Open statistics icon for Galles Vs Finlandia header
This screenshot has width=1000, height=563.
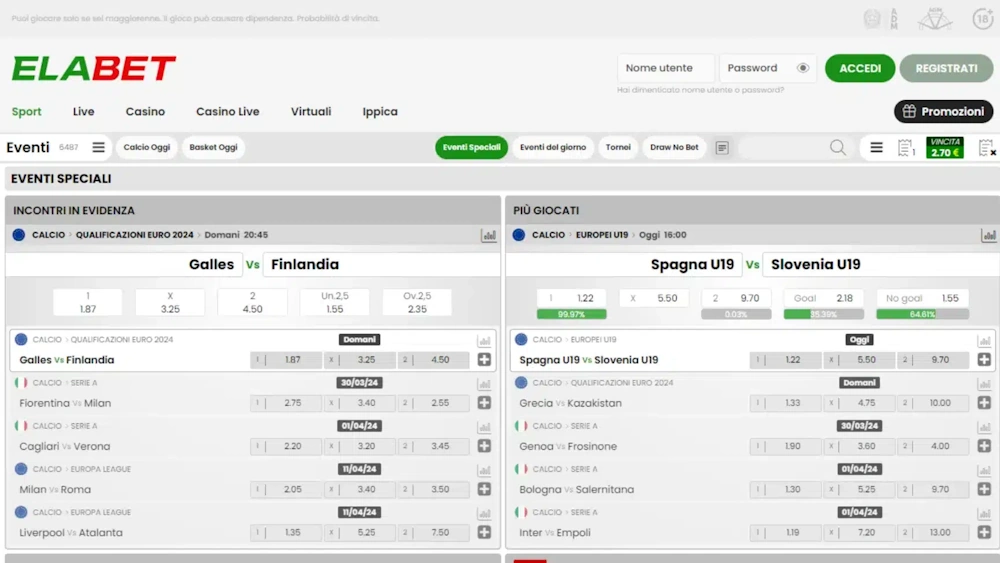[489, 235]
